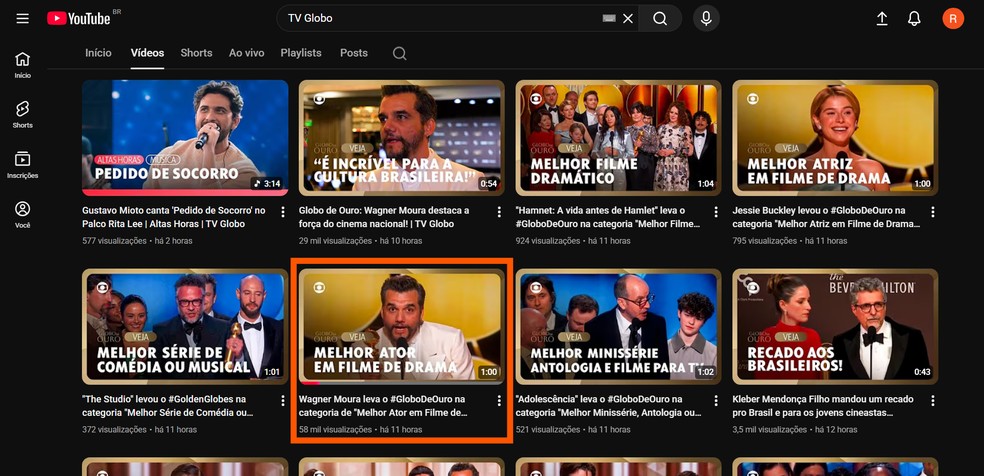
Task: Play 'É incrível para a cultura brasileira' thumbnail
Action: (x=402, y=138)
